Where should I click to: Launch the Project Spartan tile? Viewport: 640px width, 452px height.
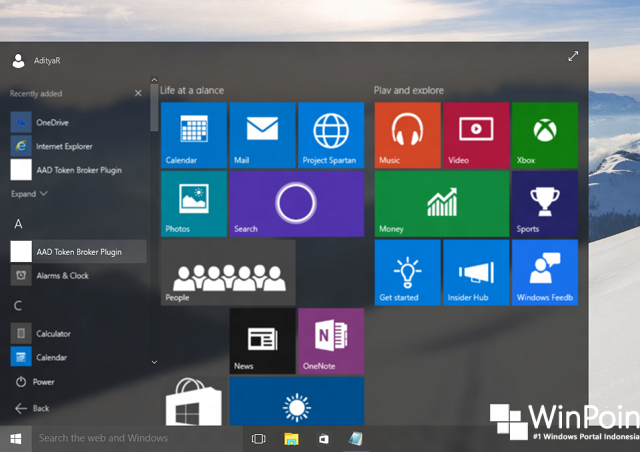(x=331, y=135)
